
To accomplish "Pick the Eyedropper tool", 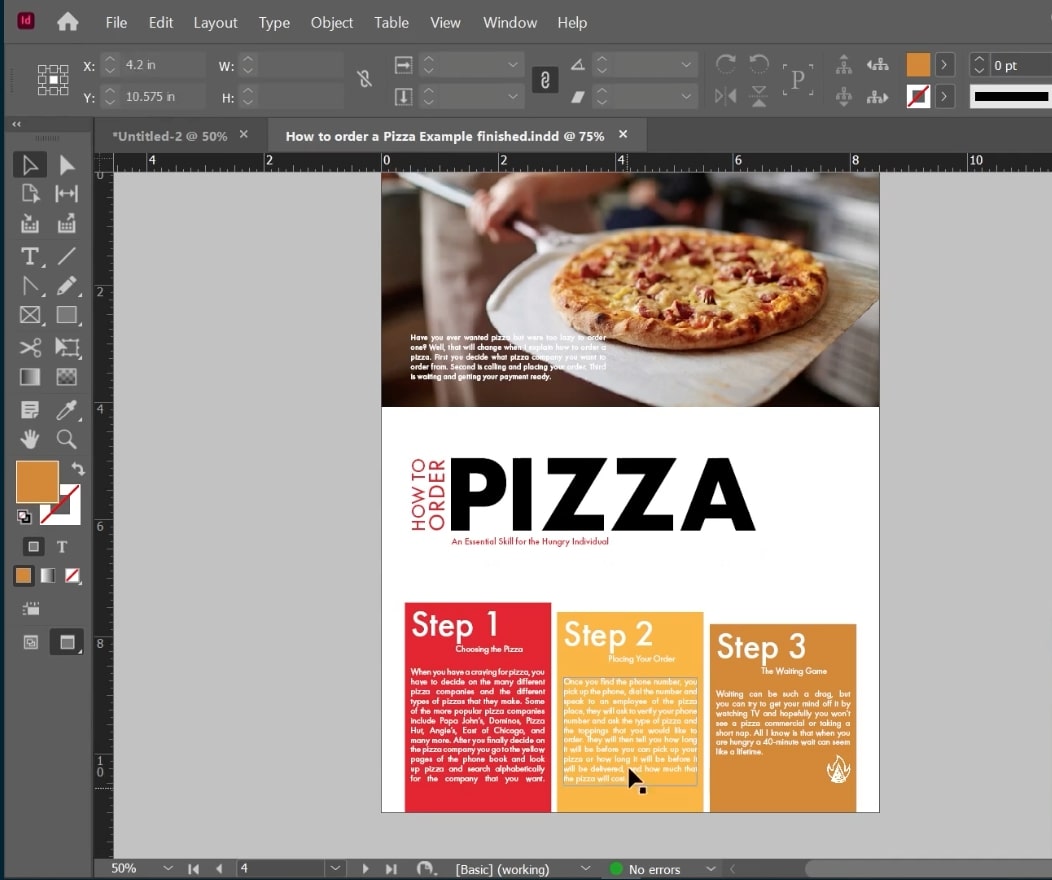I will pyautogui.click(x=67, y=409).
